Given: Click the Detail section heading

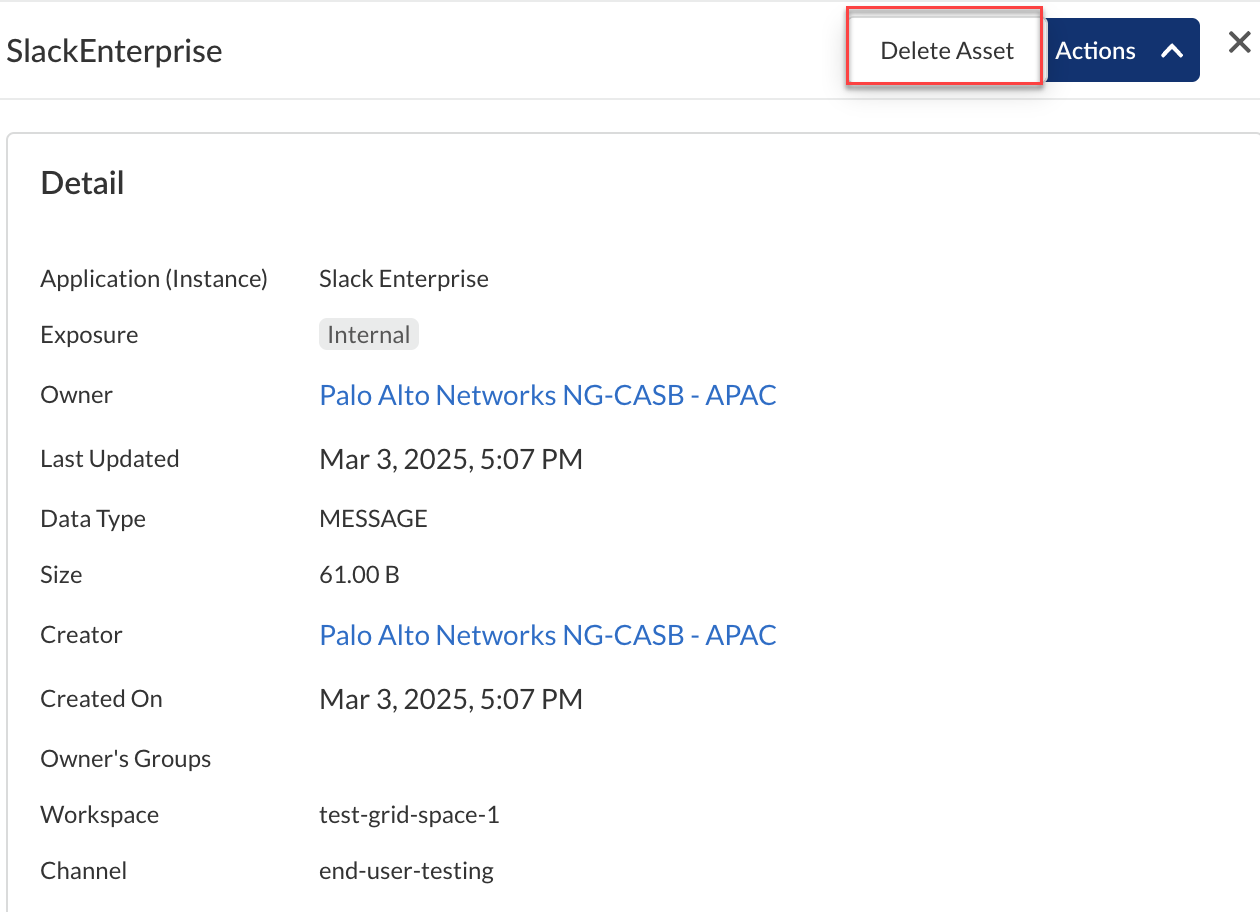Looking at the screenshot, I should click(82, 183).
